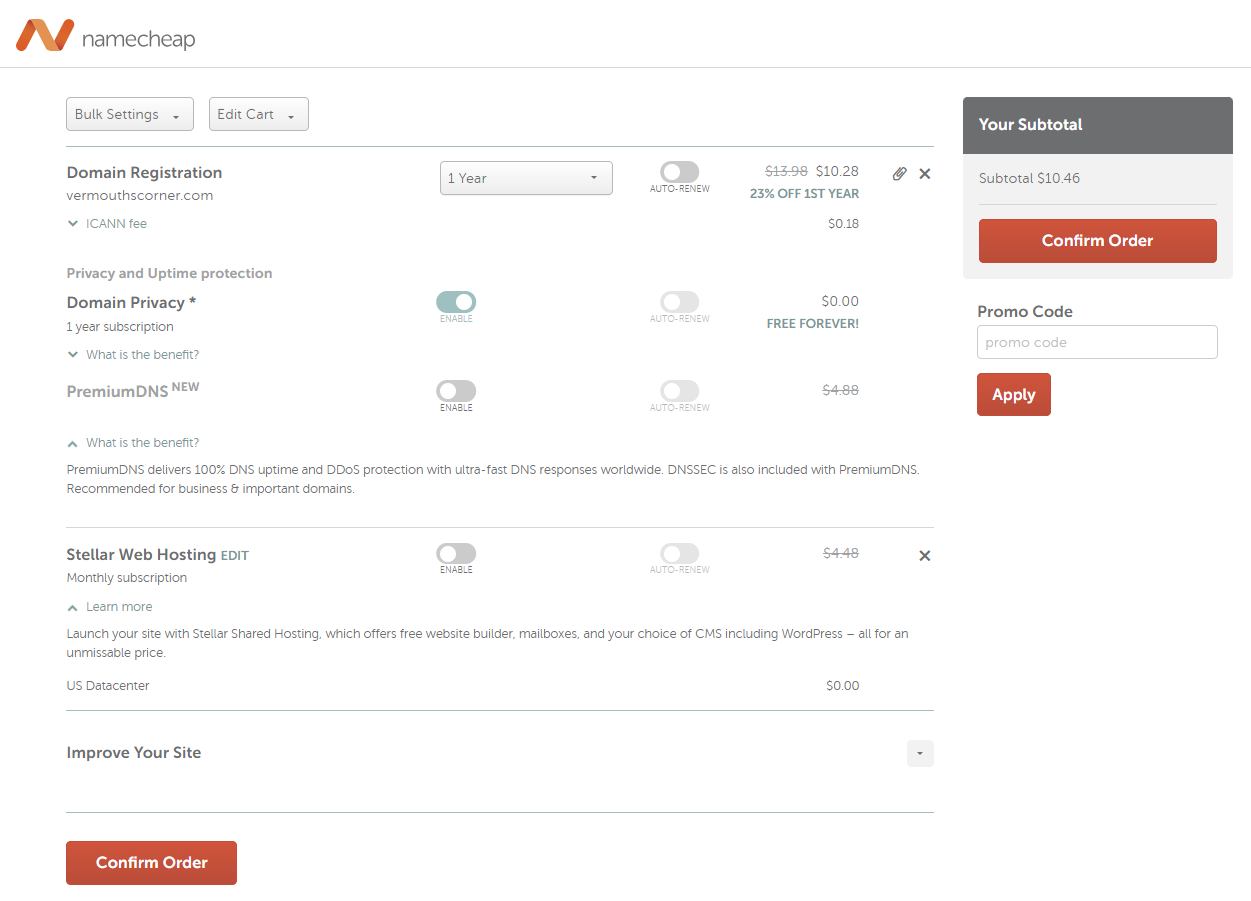Screen dimensions: 1251x901
Task: Enable Stellar Web Hosting toggle
Action: (x=456, y=553)
